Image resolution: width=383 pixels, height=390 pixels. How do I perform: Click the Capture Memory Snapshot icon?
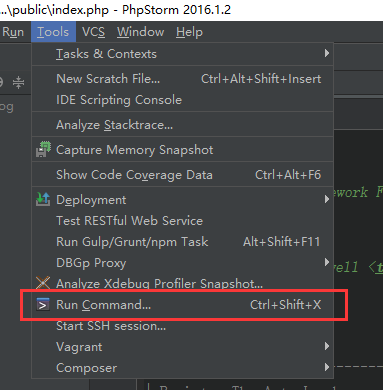click(x=43, y=150)
